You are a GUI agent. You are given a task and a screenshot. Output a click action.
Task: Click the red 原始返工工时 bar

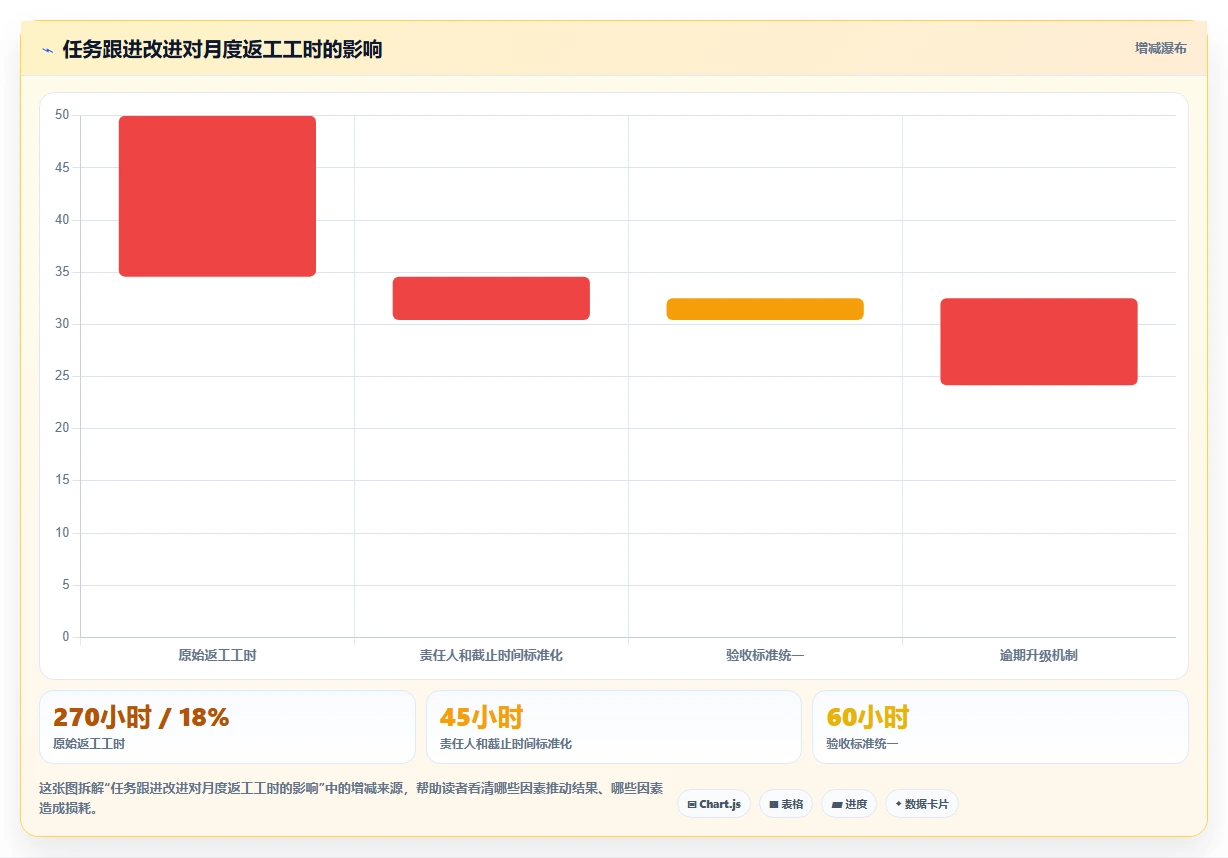217,196
